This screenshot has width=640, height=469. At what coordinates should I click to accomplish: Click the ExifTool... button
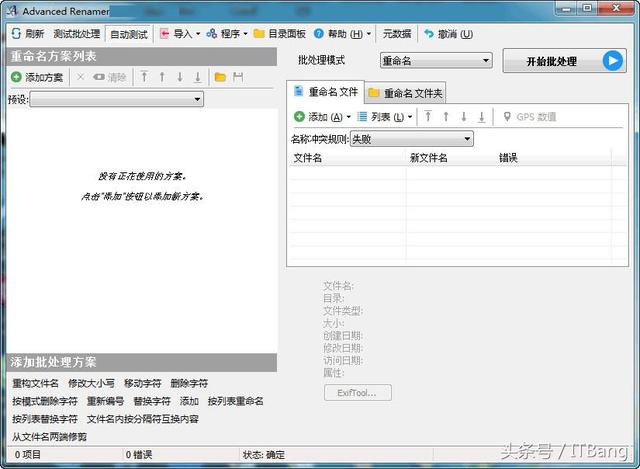click(358, 393)
